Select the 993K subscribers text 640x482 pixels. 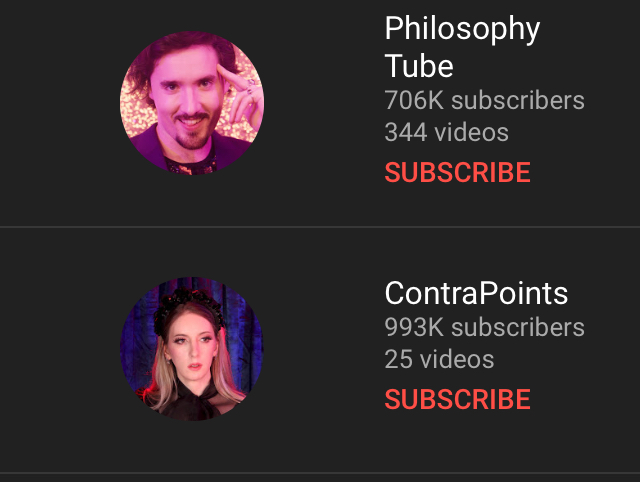[x=484, y=327]
